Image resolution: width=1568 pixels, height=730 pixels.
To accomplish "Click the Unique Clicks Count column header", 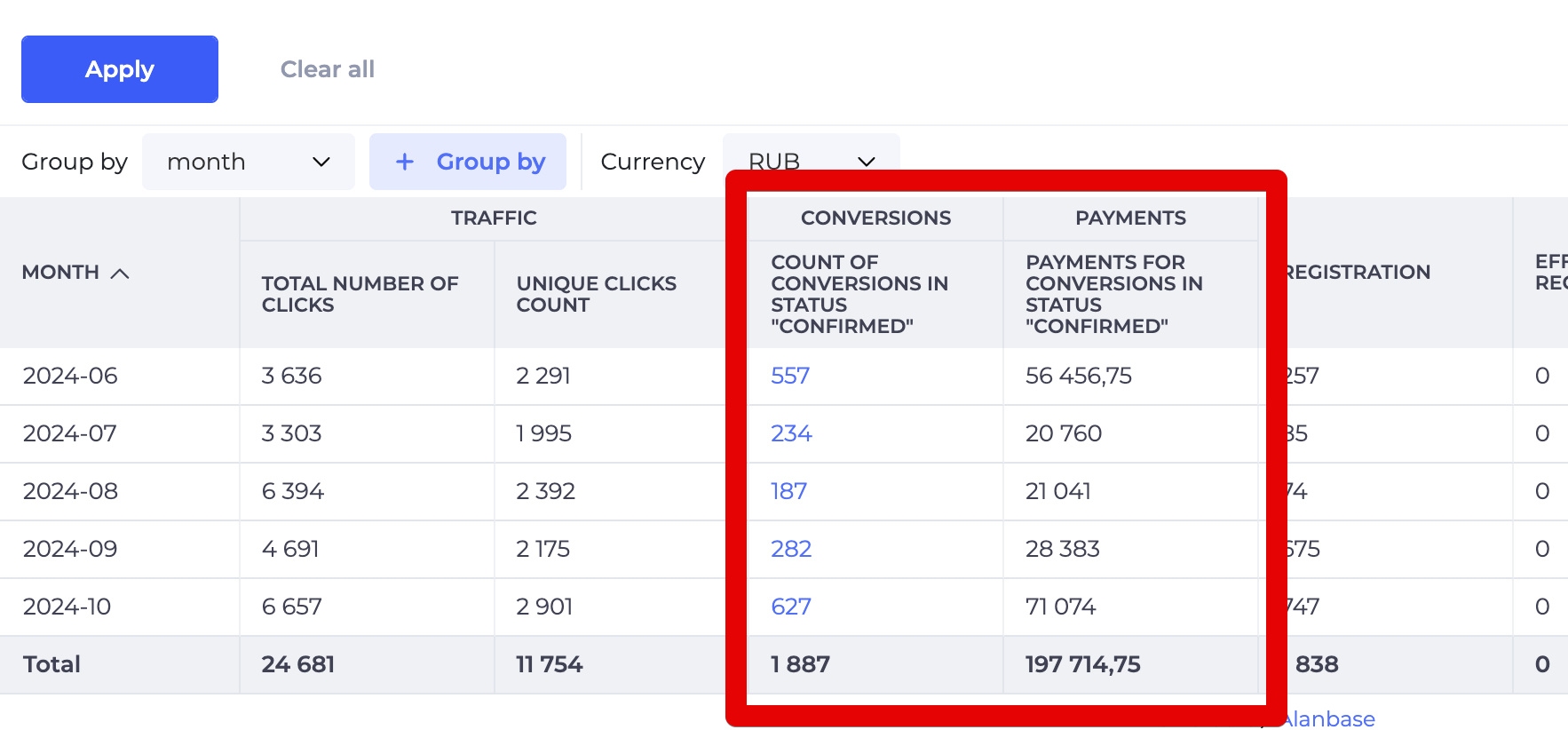I will click(x=596, y=294).
